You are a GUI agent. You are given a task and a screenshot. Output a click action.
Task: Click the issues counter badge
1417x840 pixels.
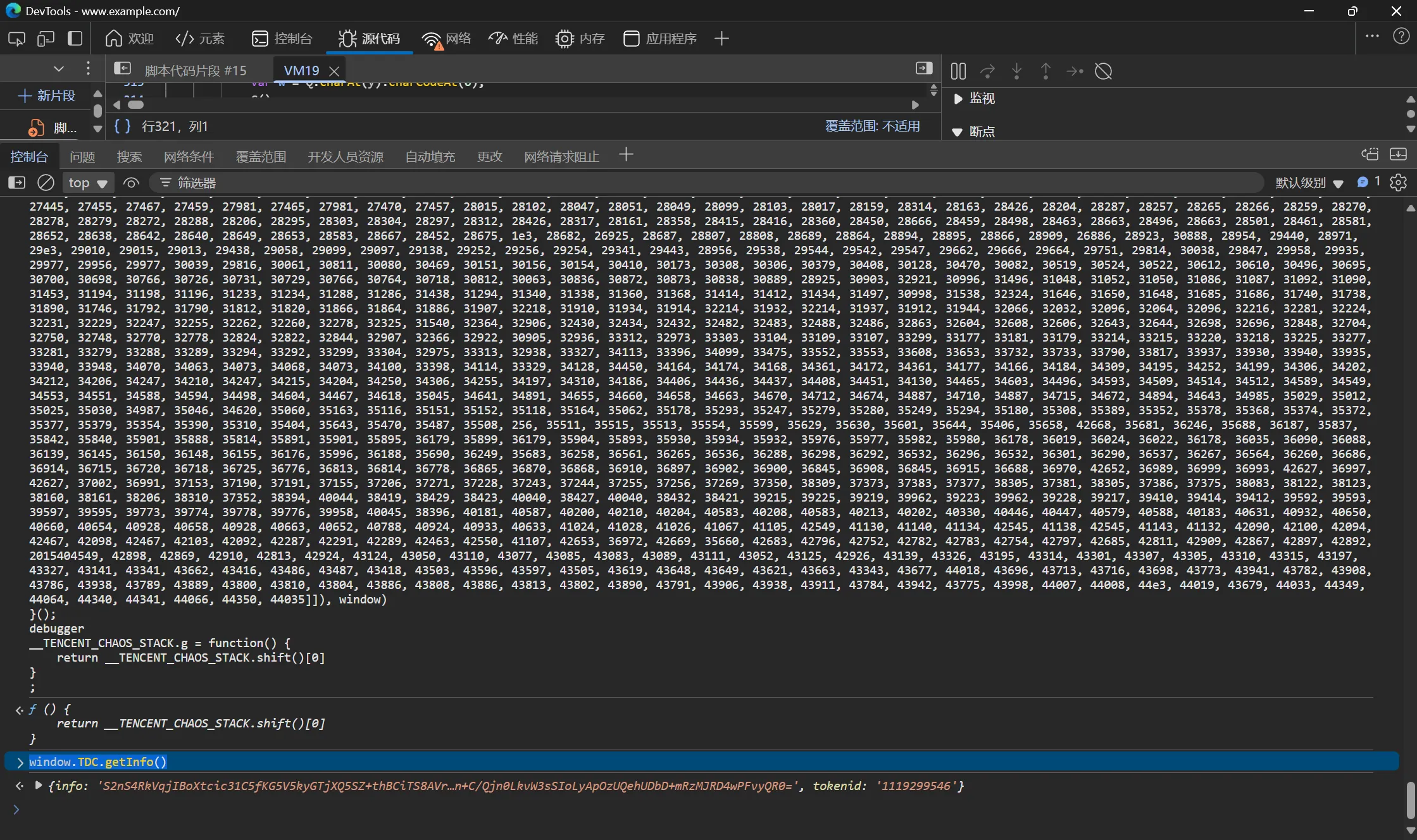[x=1369, y=182]
